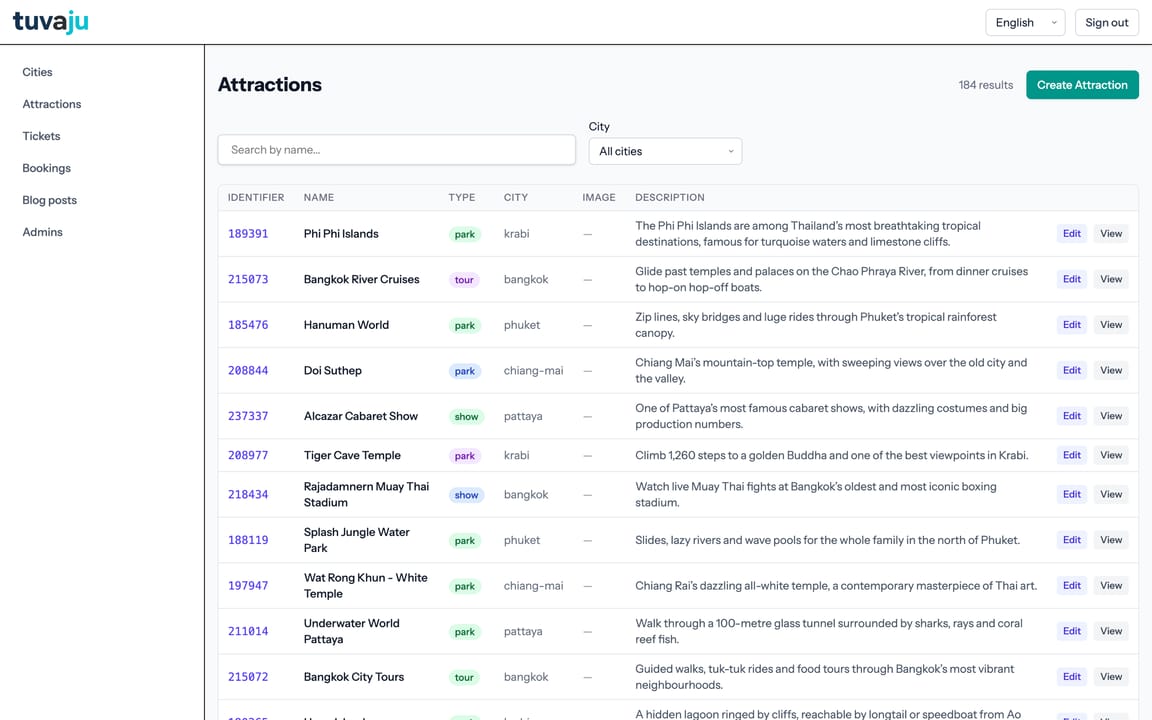The image size is (1152, 720).
Task: Open Cities in the sidebar
Action: coord(37,72)
